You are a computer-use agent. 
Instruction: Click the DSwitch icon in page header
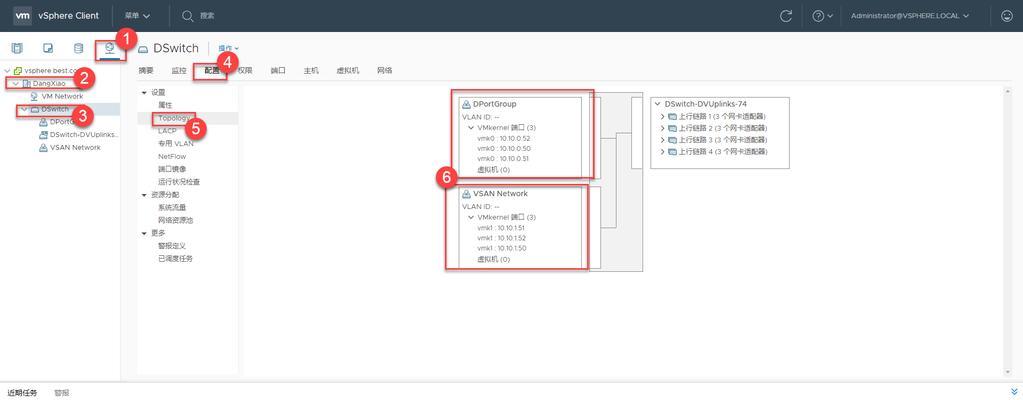point(143,49)
